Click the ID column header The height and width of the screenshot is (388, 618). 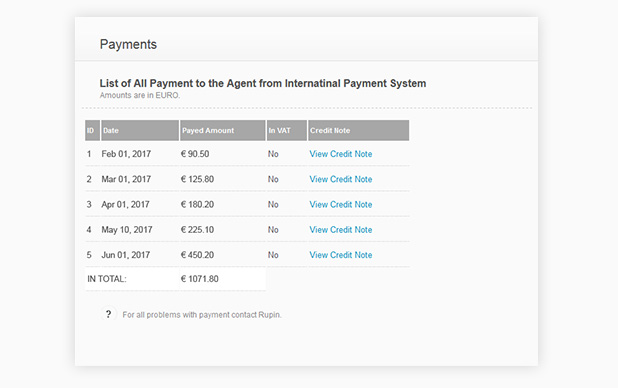pos(92,131)
